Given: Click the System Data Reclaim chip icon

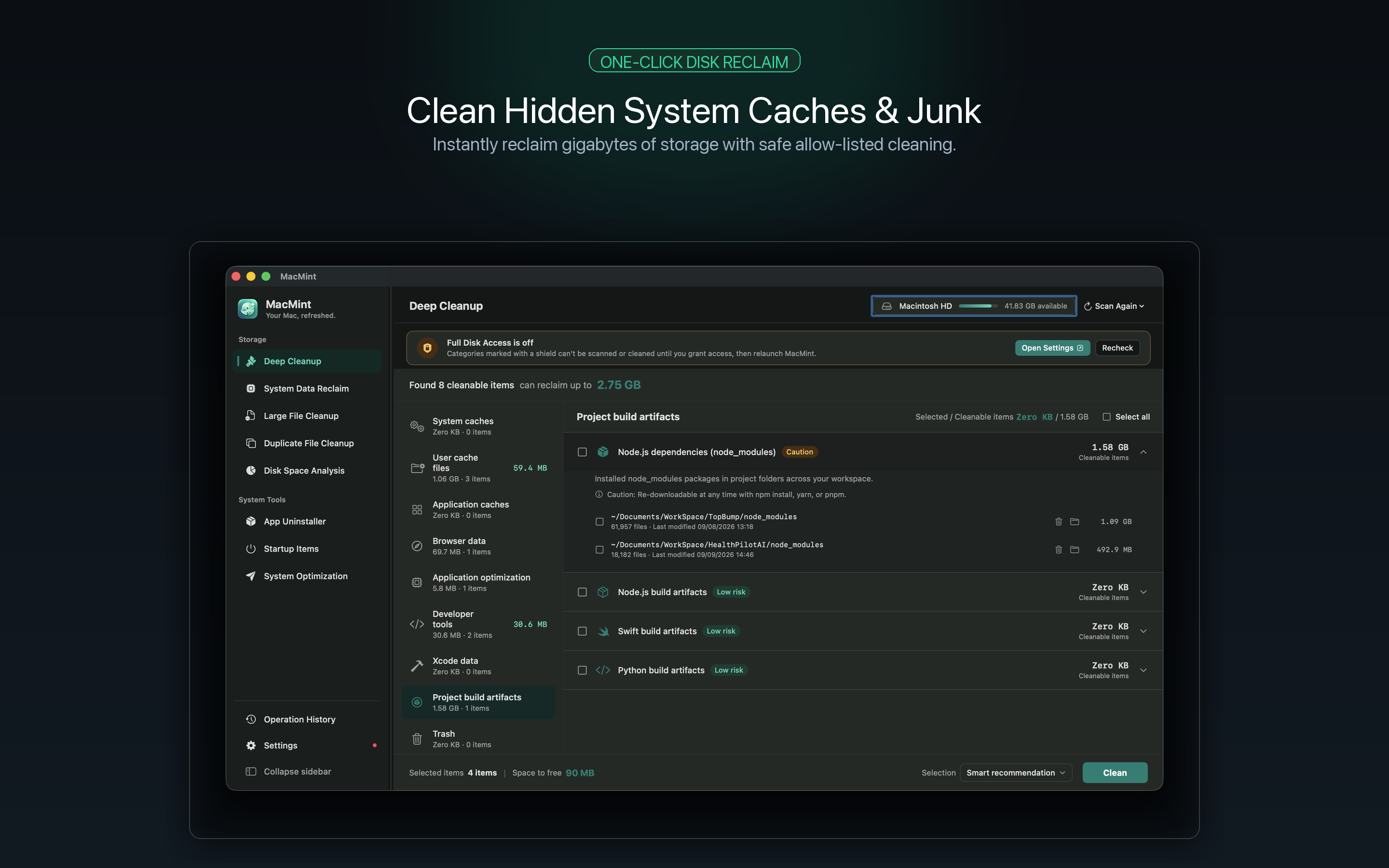Looking at the screenshot, I should coord(251,389).
